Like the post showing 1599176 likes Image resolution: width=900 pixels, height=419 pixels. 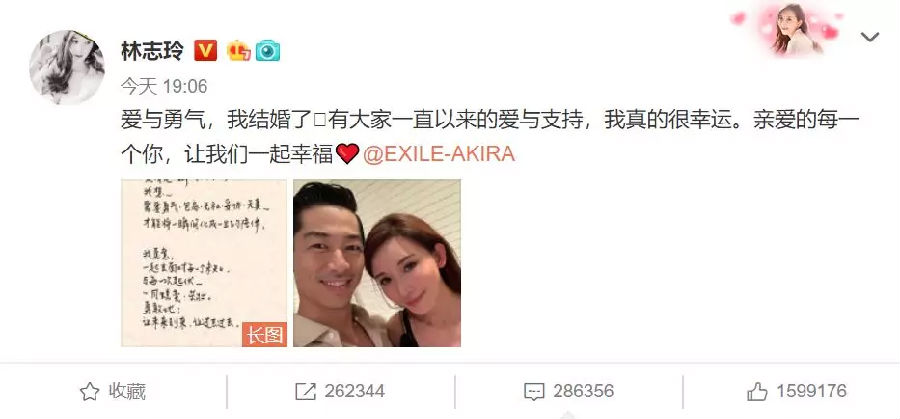click(x=797, y=392)
